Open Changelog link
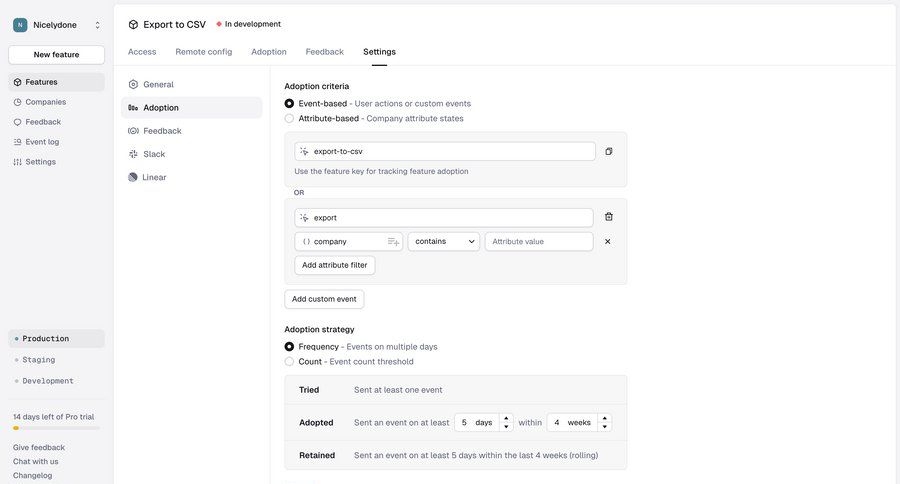The height and width of the screenshot is (484, 900). pos(33,475)
